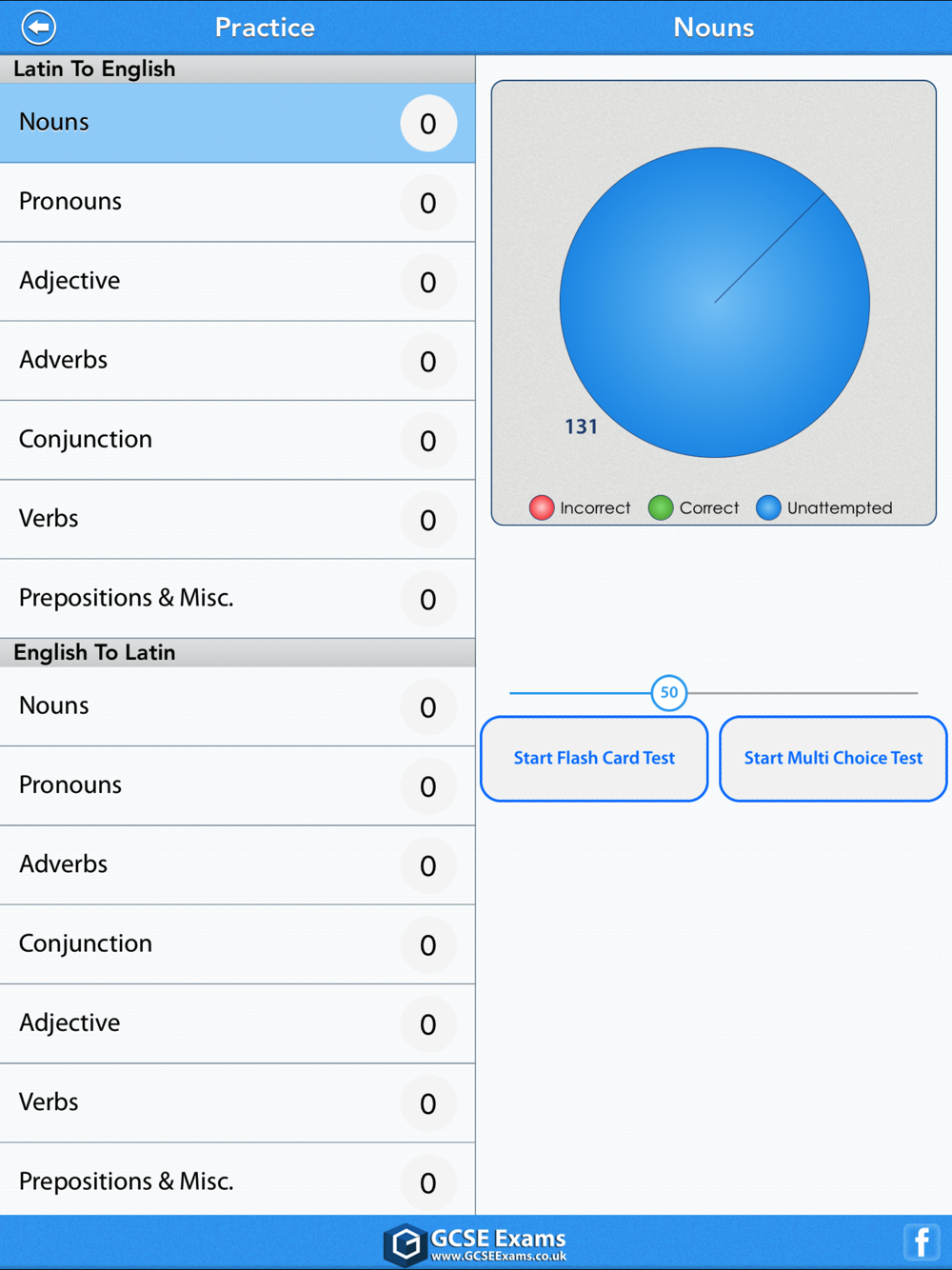The height and width of the screenshot is (1270, 952).
Task: Click the Nouns pie chart
Action: (x=714, y=303)
